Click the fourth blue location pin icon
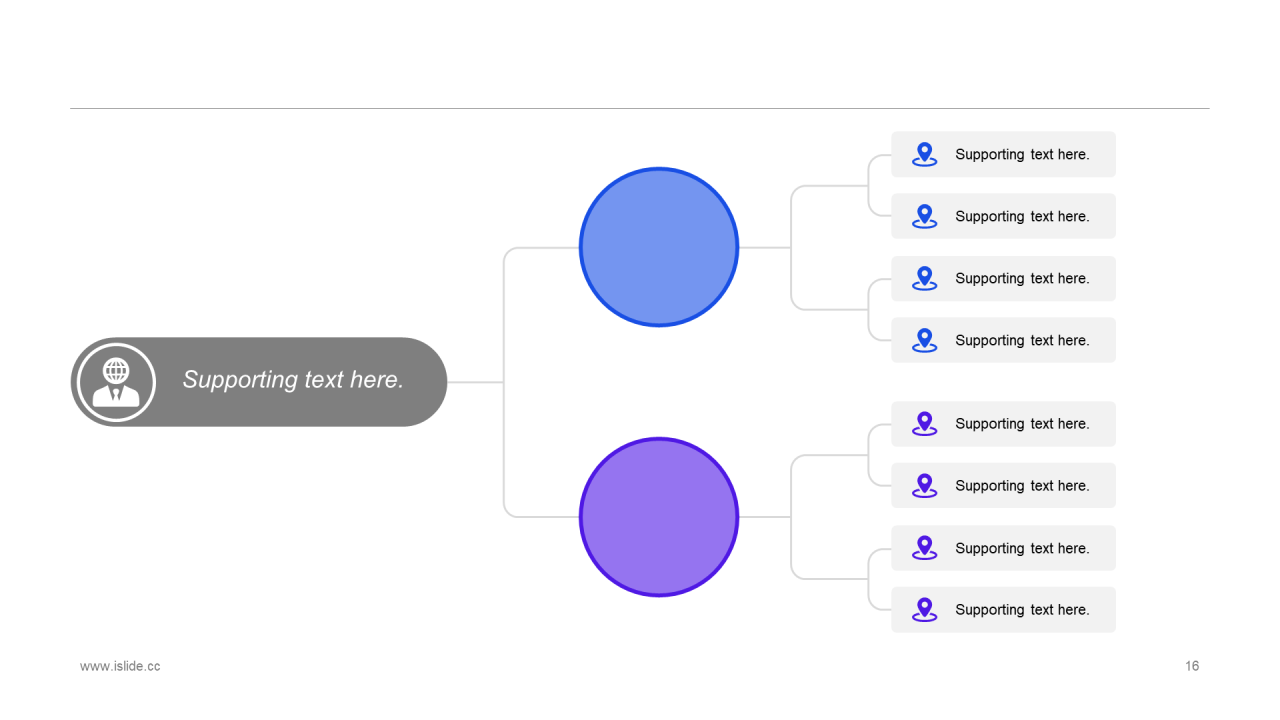 click(925, 340)
